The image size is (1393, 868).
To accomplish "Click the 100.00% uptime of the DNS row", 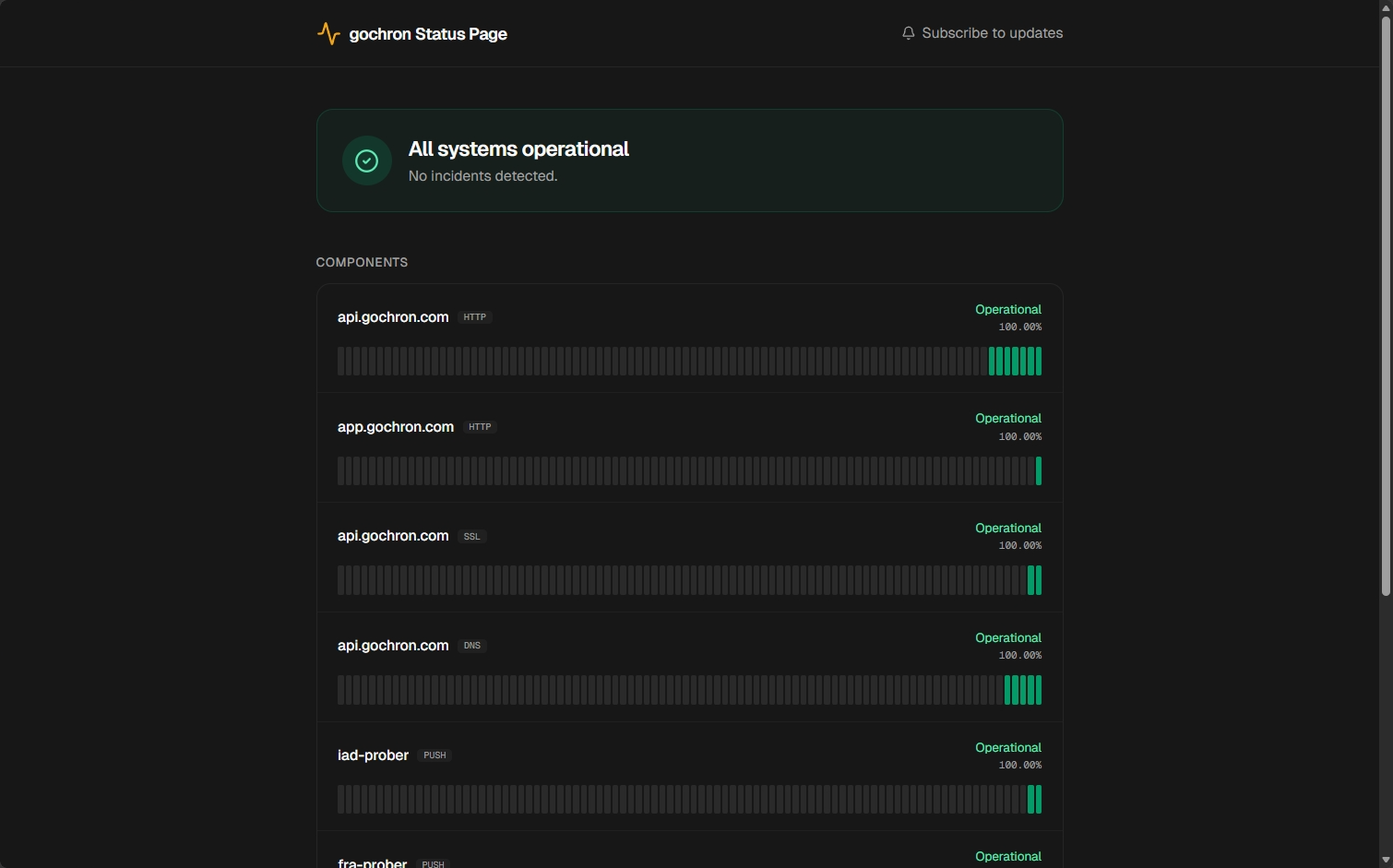I will pyautogui.click(x=1020, y=656).
